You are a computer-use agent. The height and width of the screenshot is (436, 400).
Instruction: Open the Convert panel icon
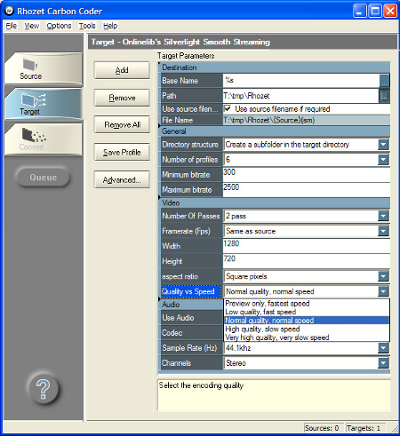(x=34, y=135)
